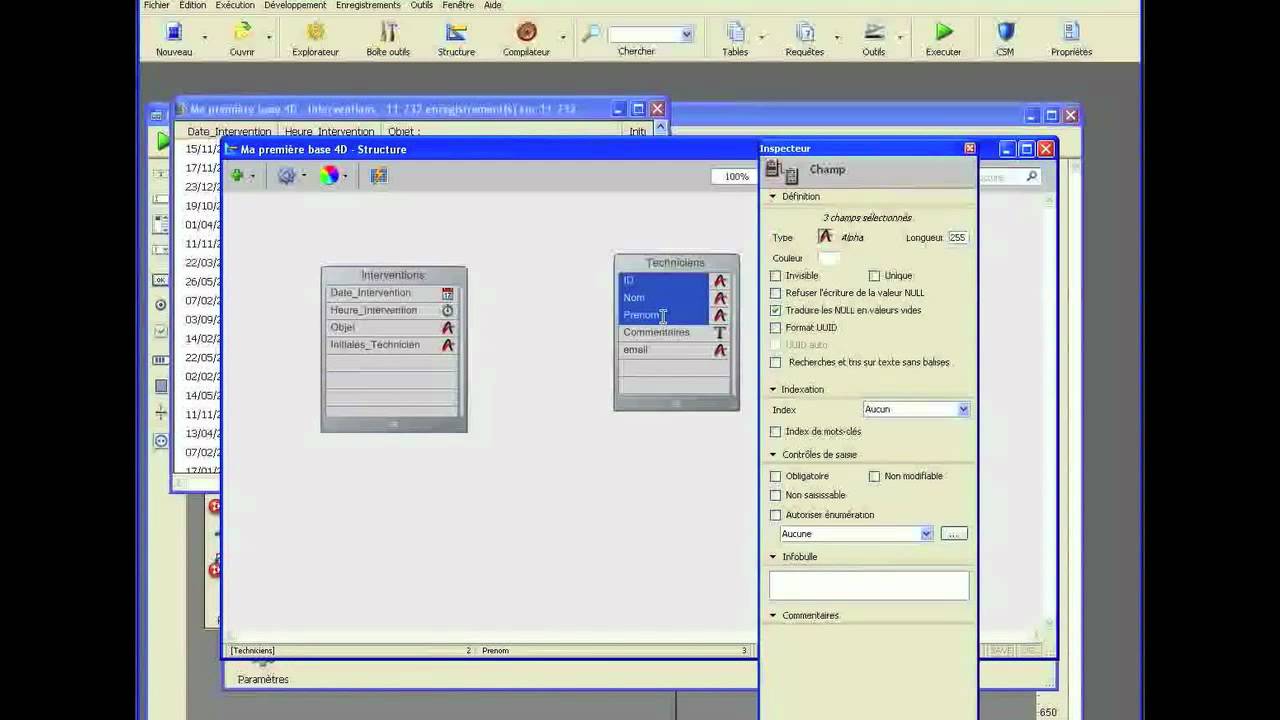The width and height of the screenshot is (1280, 720).
Task: Click the alpha type icon of Initiales_Technicien
Action: pos(447,344)
